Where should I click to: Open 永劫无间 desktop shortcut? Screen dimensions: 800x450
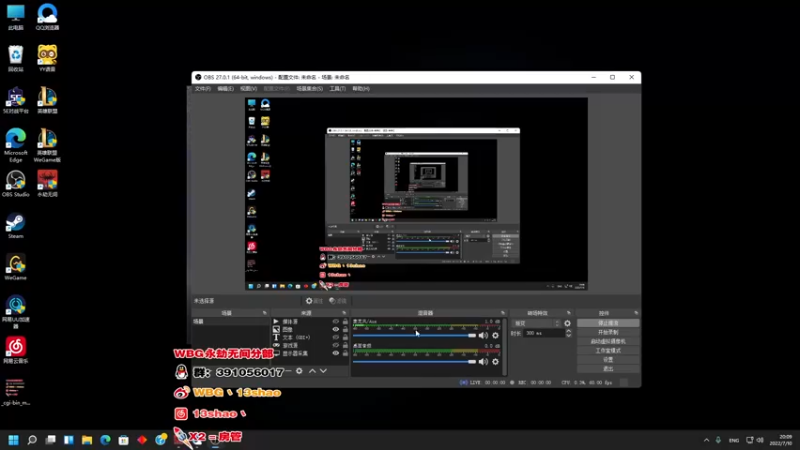[x=47, y=184]
